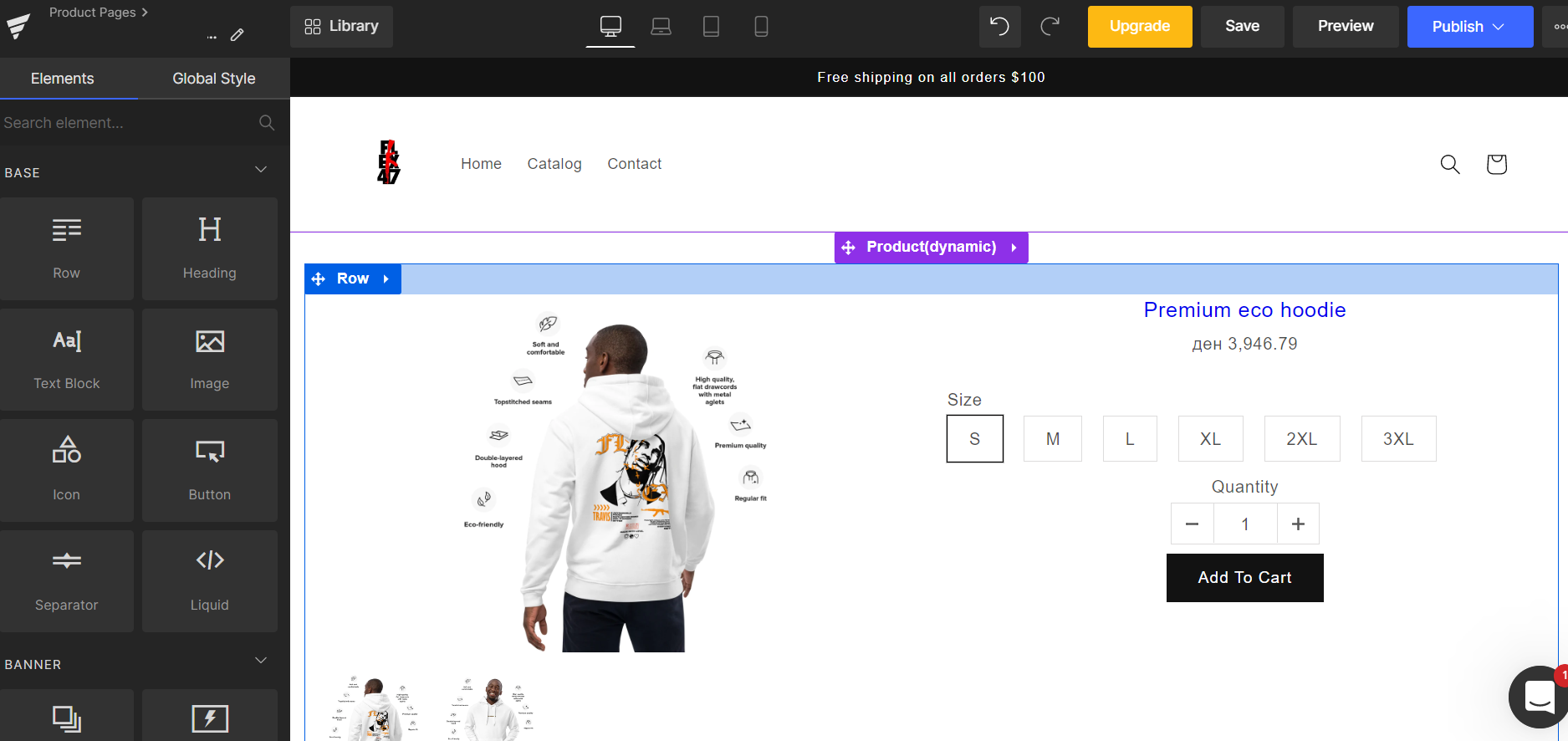The image size is (1568, 741).
Task: Click the Row move handle icon
Action: (319, 279)
